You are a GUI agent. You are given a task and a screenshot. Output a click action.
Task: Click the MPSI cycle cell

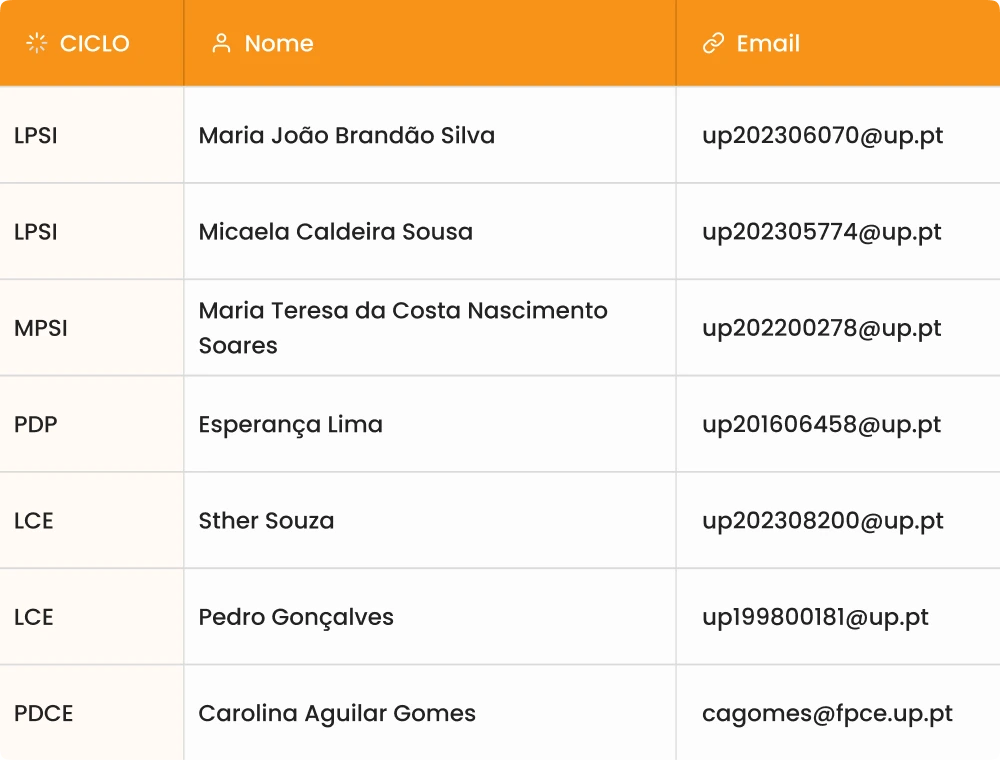point(41,328)
